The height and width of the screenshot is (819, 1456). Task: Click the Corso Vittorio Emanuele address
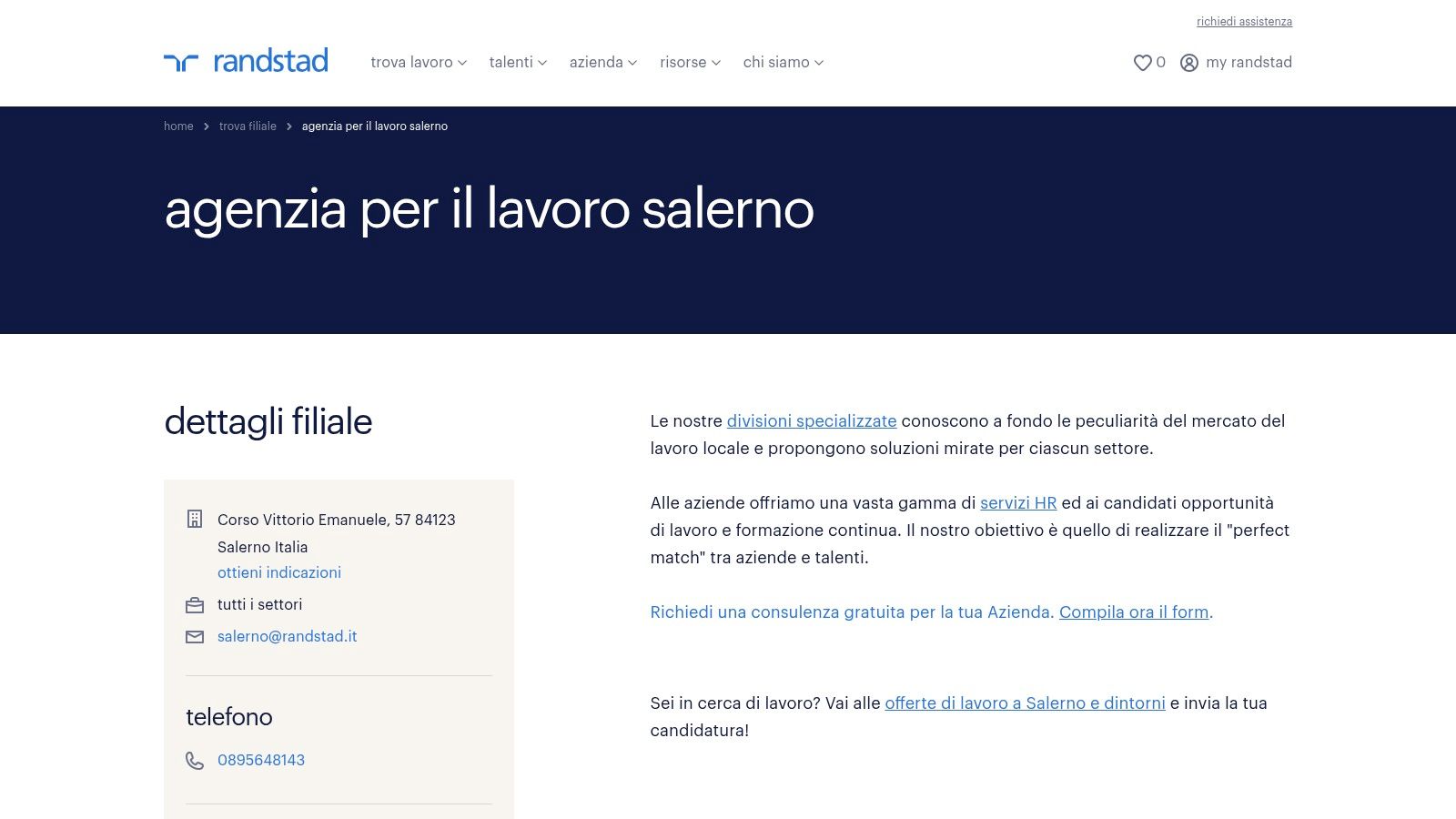pyautogui.click(x=336, y=533)
